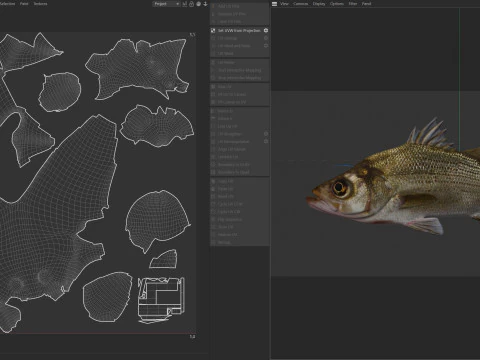Open the UV editor Paint menu
480x360 pixels.
[24, 4]
